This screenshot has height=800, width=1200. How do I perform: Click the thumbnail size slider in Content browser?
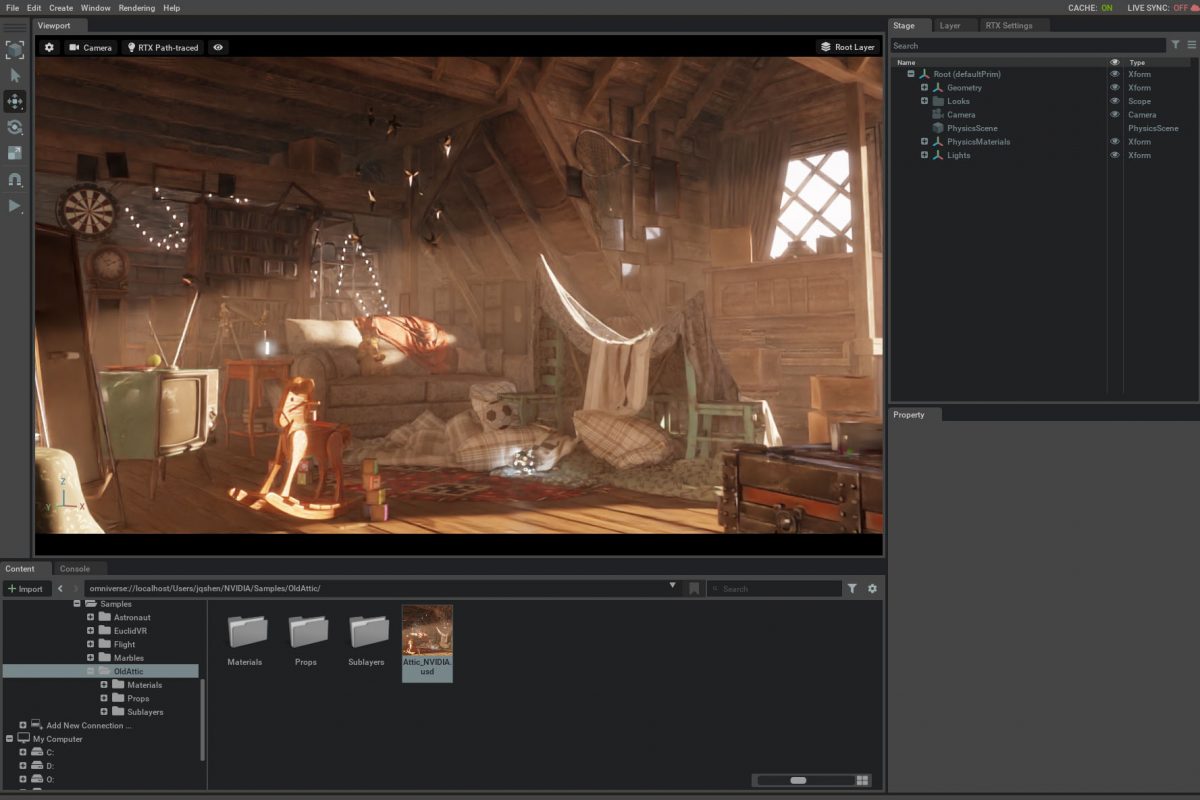point(798,780)
